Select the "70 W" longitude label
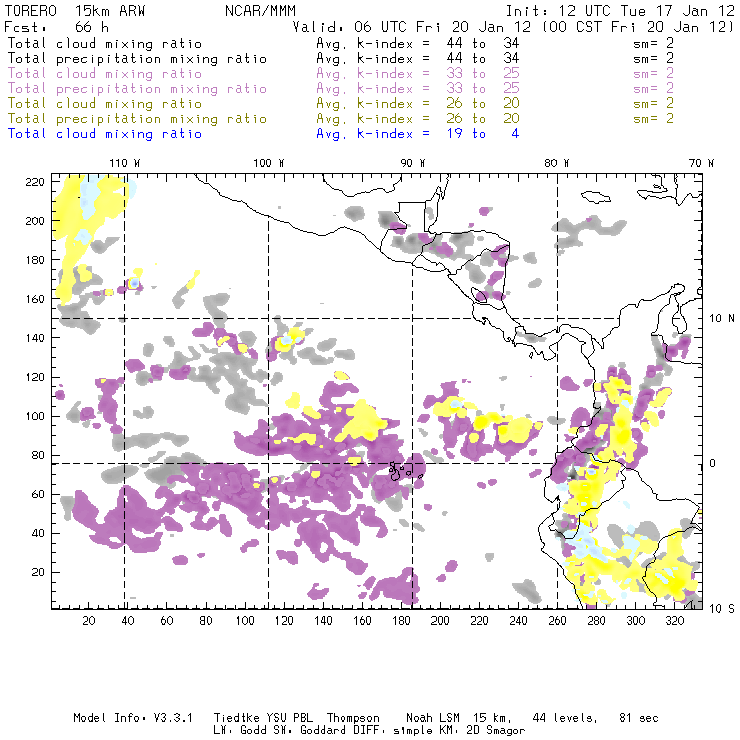The width and height of the screenshot is (740, 740). point(701,163)
